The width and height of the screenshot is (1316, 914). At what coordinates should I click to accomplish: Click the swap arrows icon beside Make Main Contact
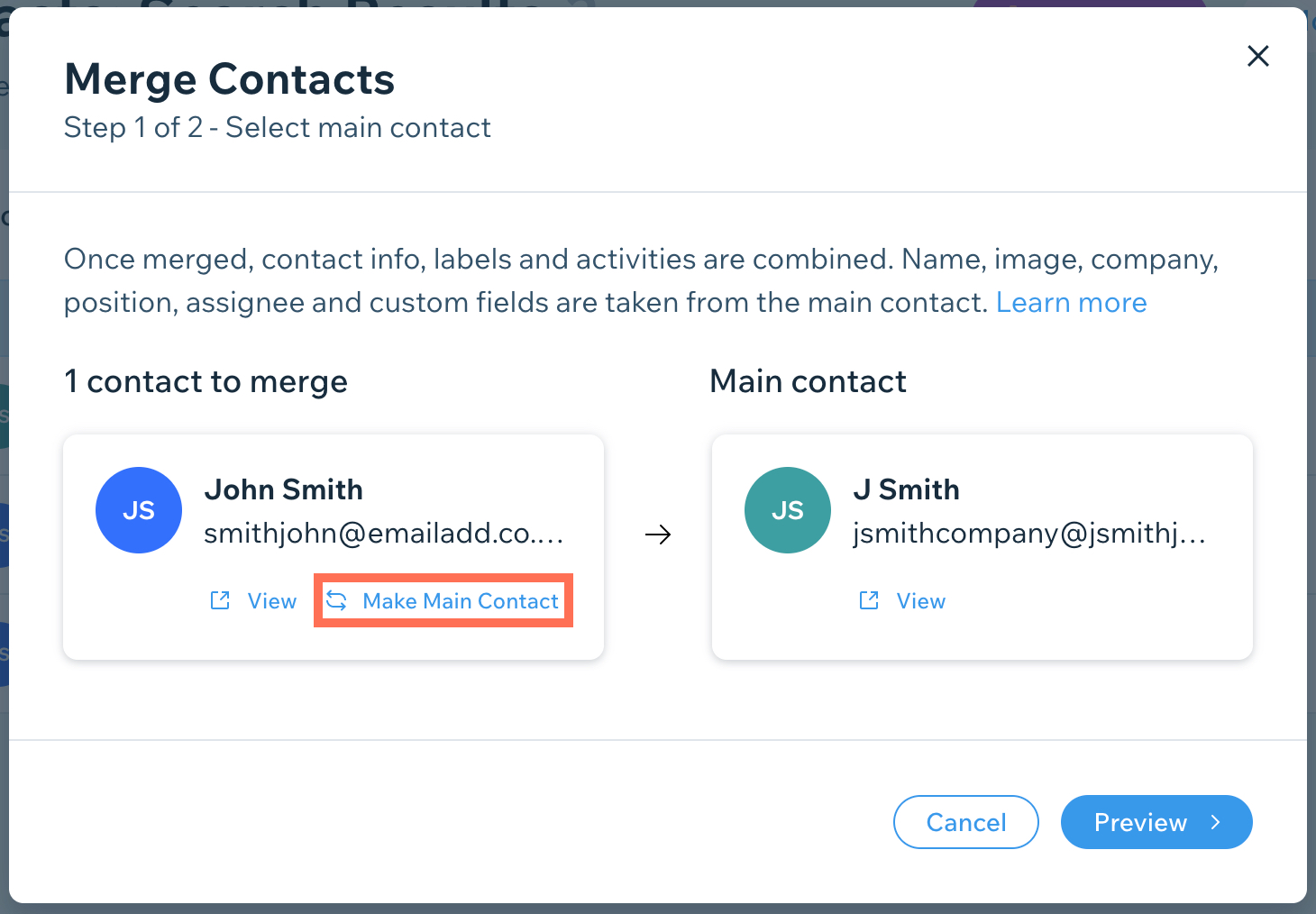(x=337, y=600)
